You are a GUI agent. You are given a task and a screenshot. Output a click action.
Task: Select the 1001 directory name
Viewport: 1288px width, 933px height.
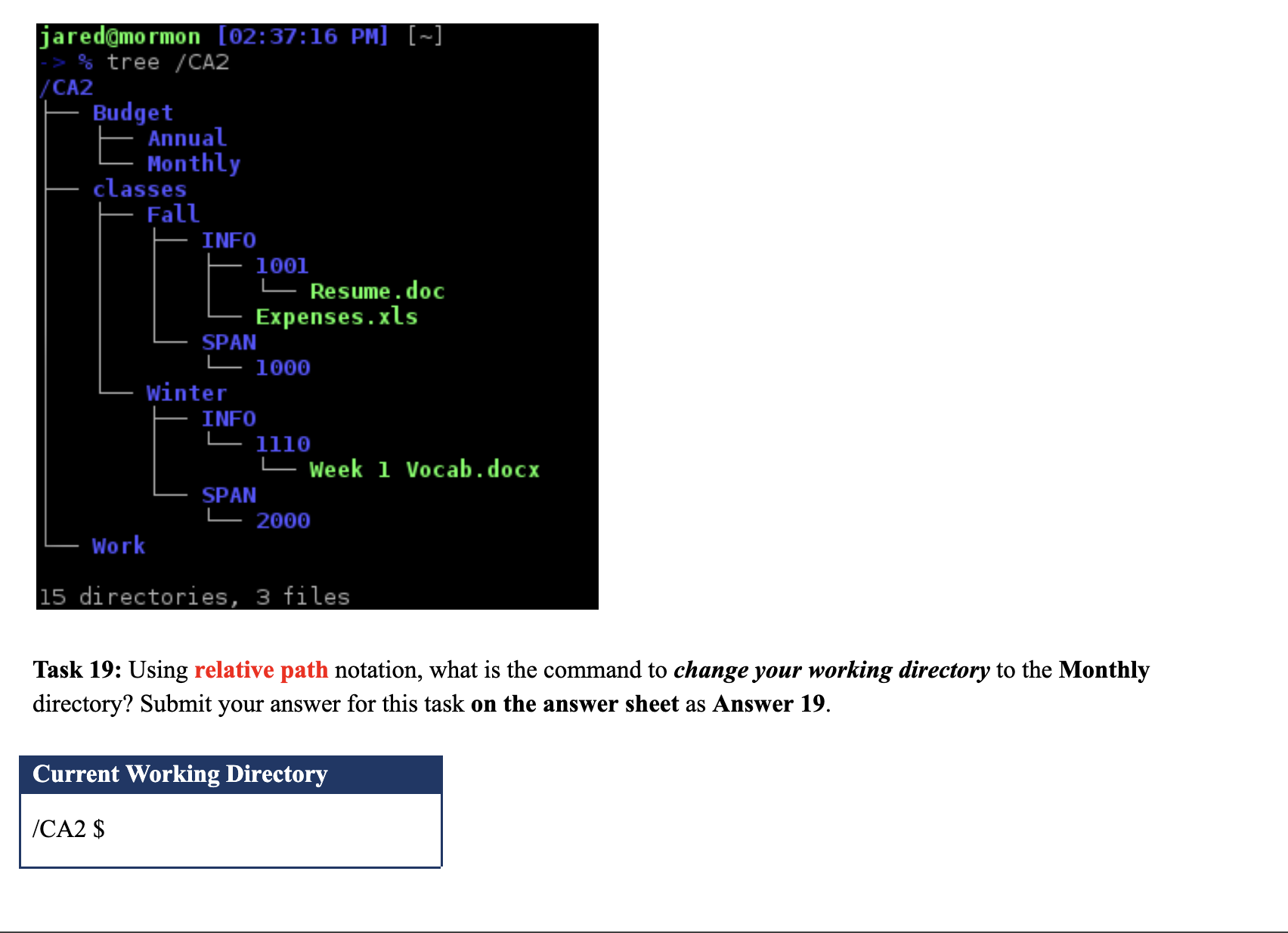(282, 266)
